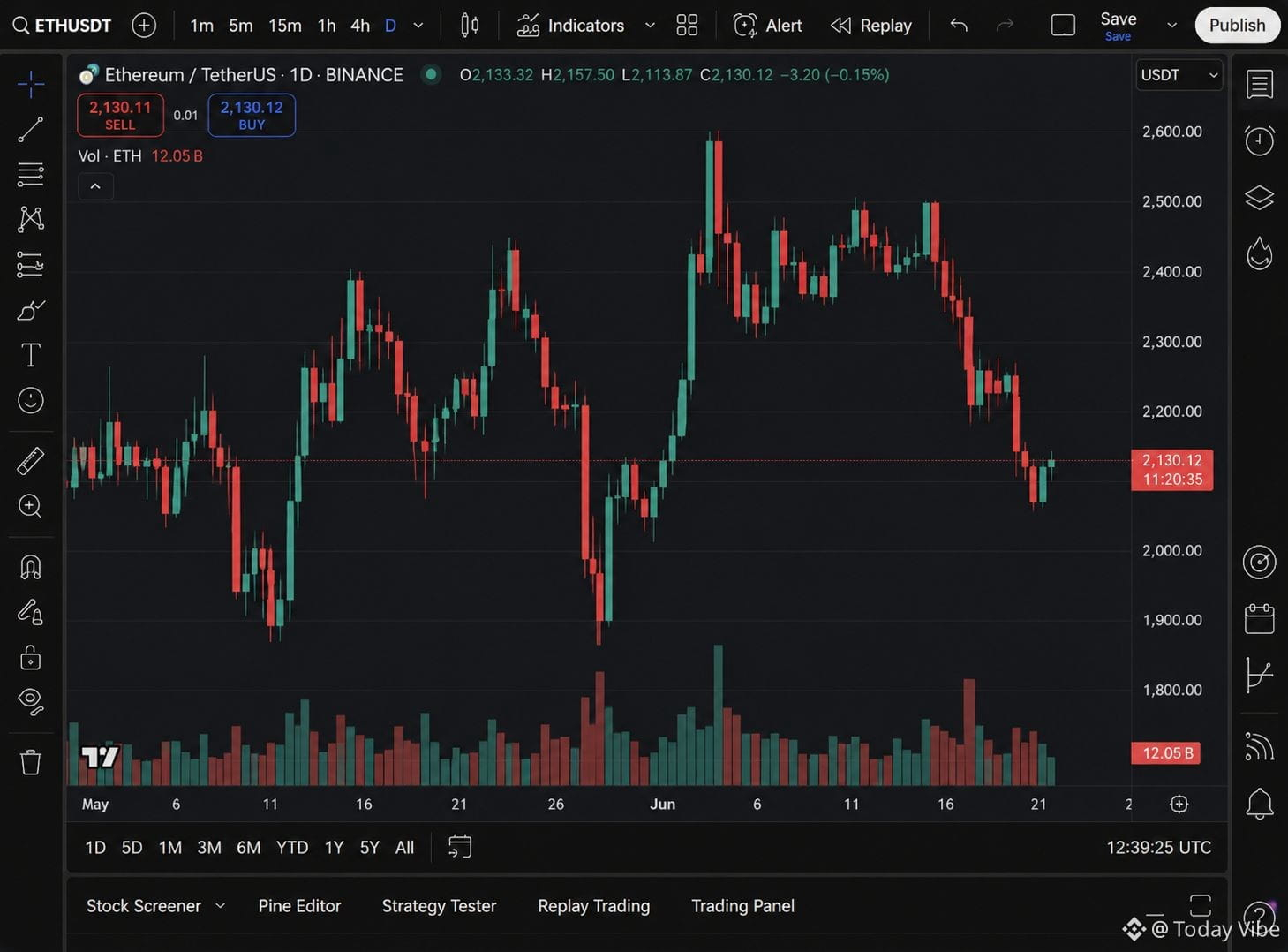Viewport: 1288px width, 952px height.
Task: Open the radar target panel
Action: tap(1259, 563)
